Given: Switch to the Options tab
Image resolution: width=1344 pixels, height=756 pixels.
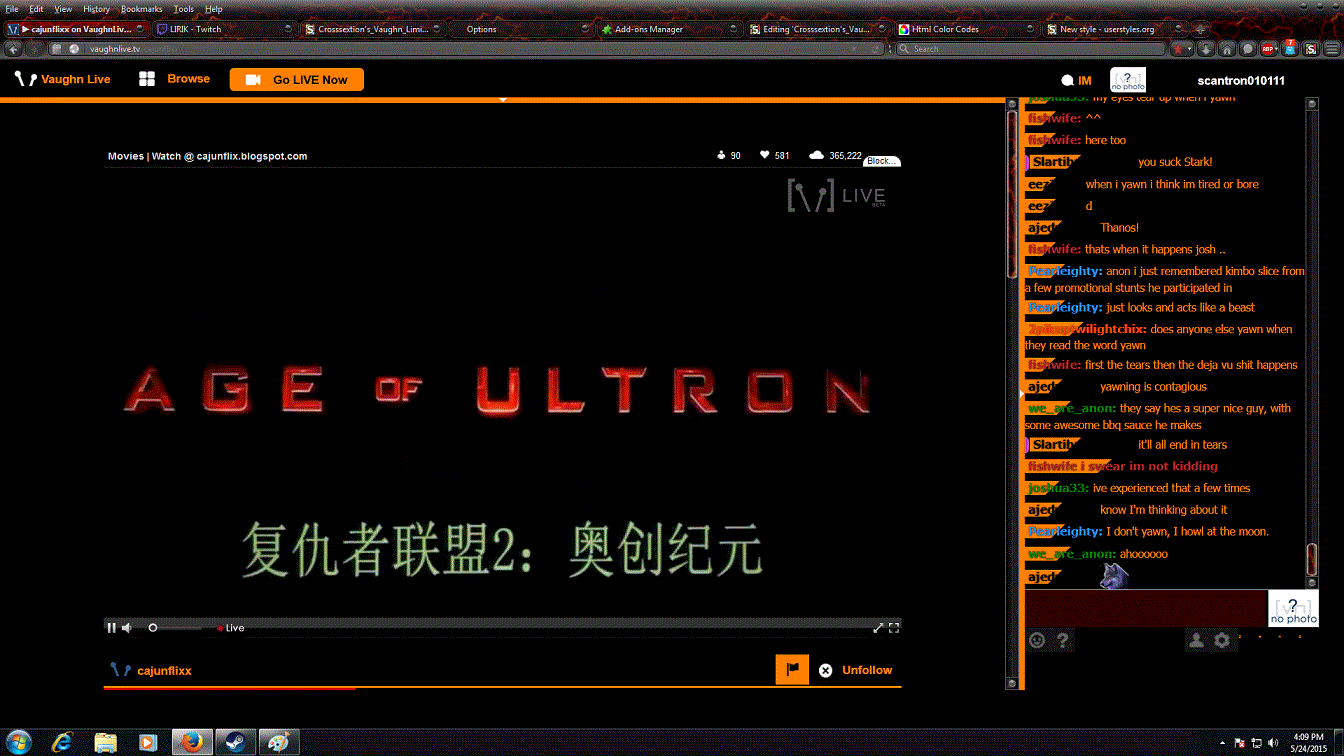Looking at the screenshot, I should (x=520, y=30).
